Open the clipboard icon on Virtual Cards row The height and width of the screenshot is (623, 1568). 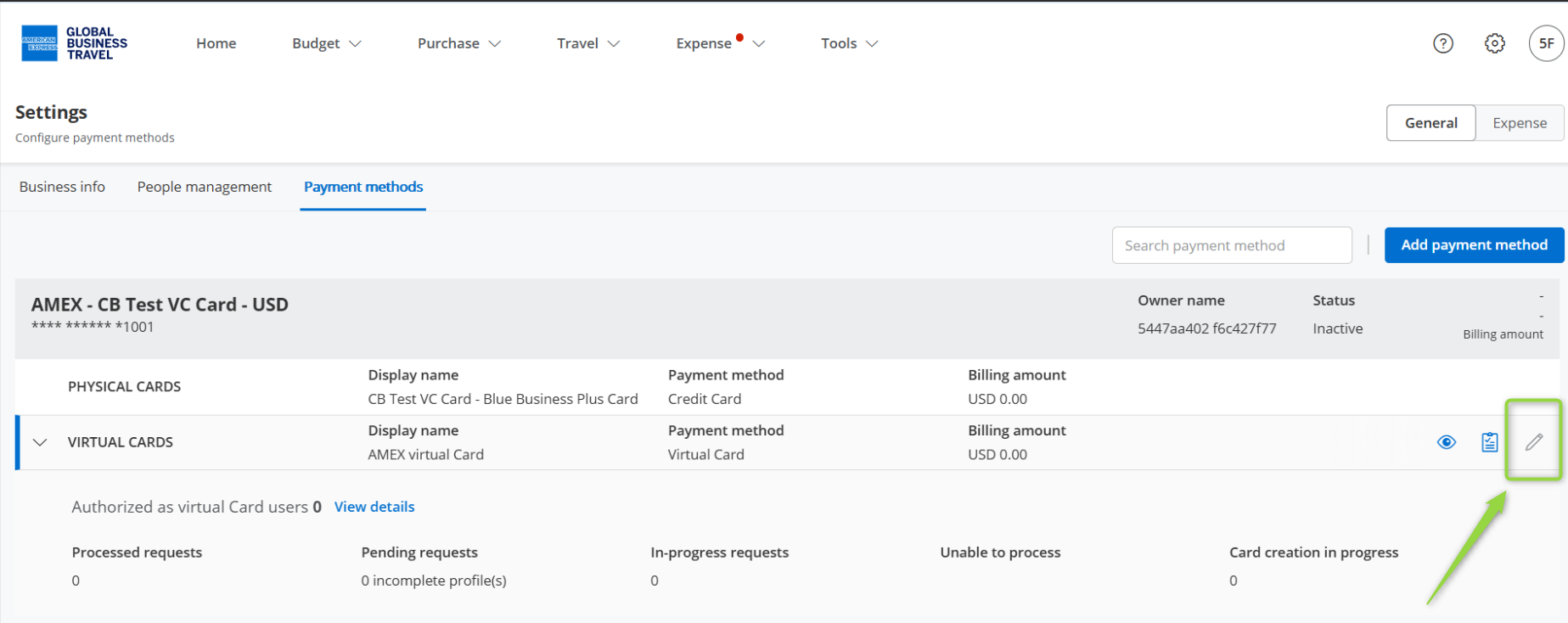click(x=1490, y=442)
